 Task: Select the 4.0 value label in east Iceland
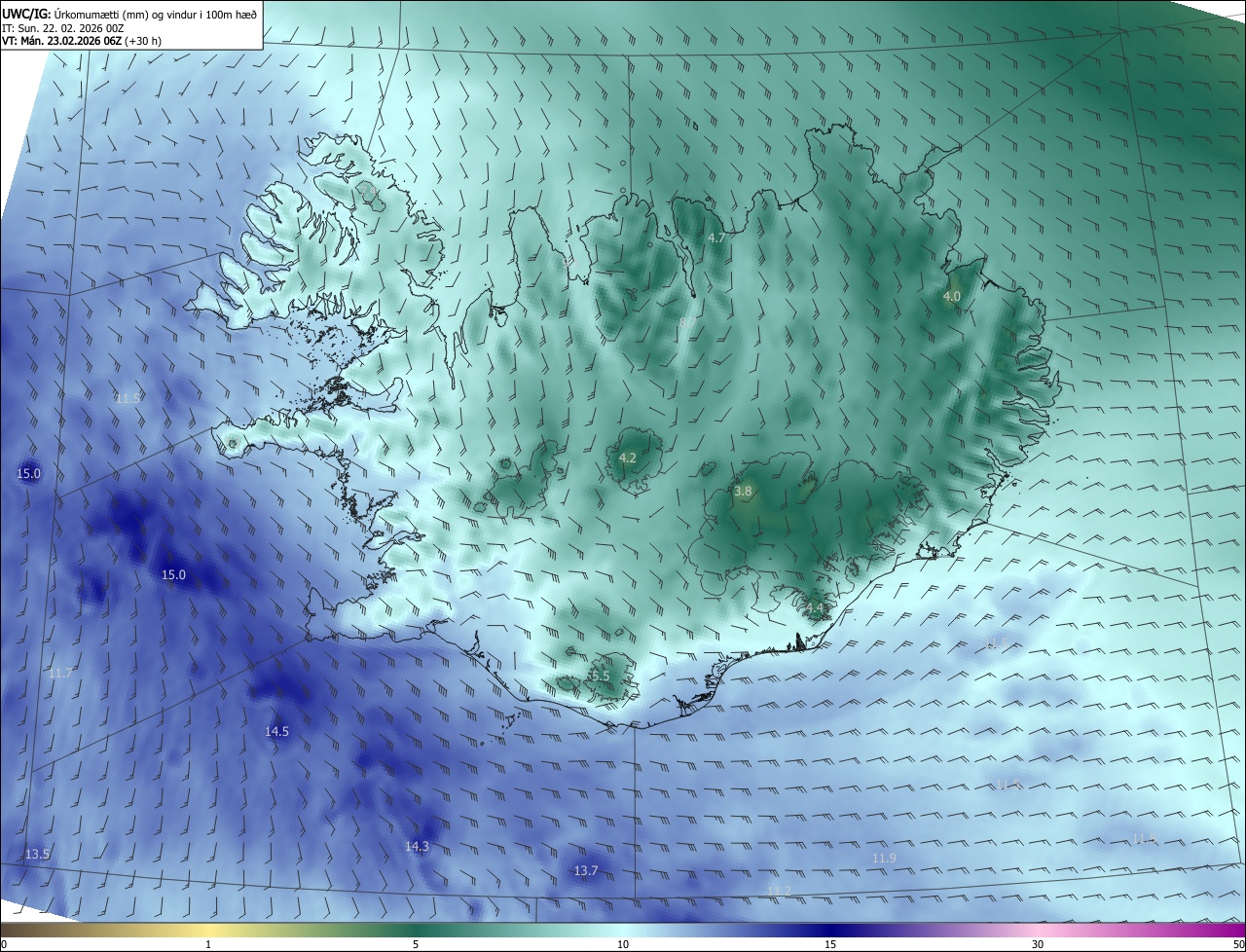click(x=952, y=296)
